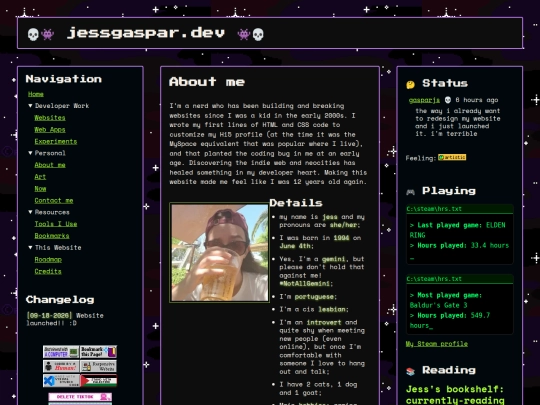Open the Bookmarks link
540x405 pixels.
[x=52, y=236]
